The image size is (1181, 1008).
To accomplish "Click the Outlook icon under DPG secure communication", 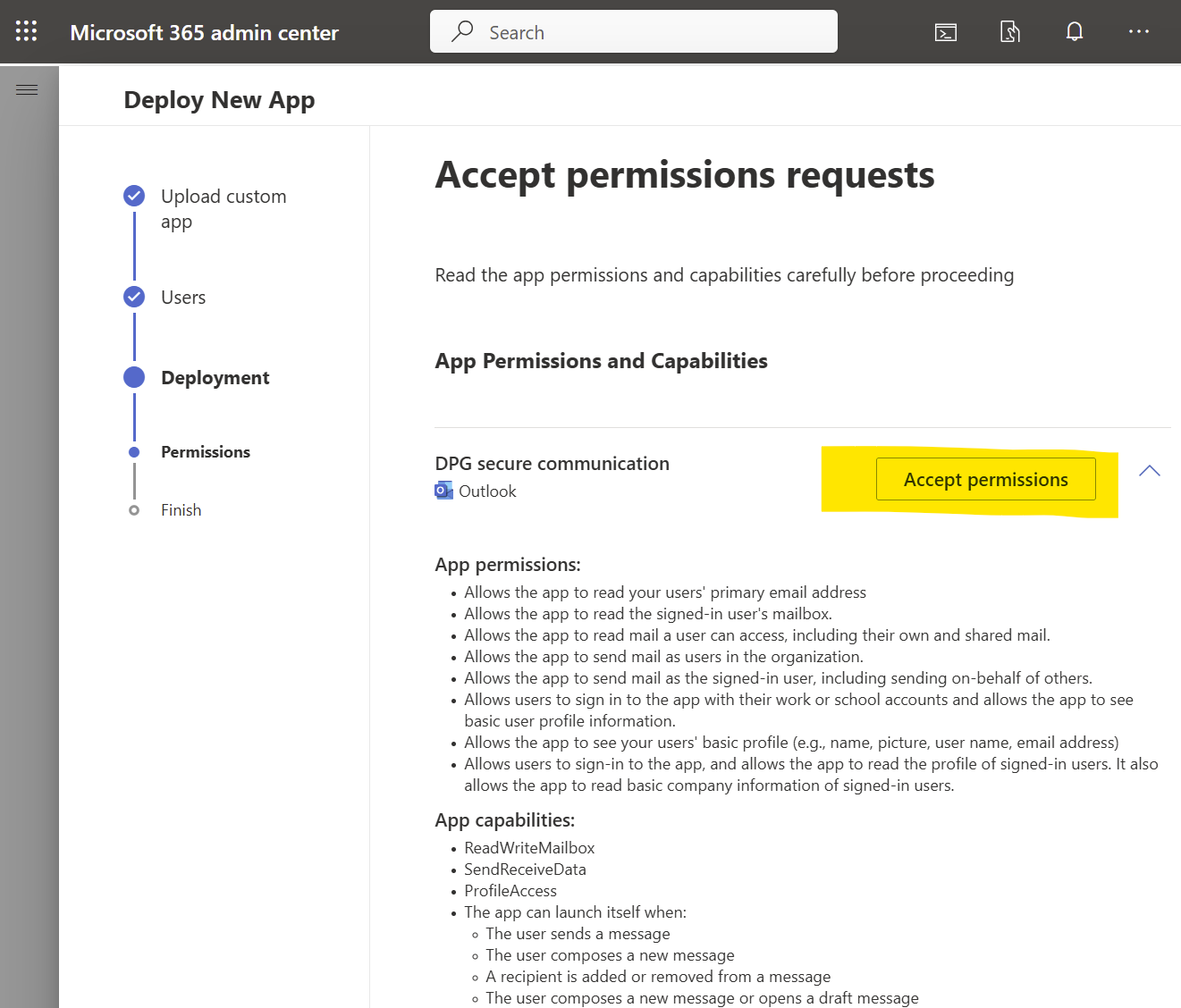I will coord(443,491).
